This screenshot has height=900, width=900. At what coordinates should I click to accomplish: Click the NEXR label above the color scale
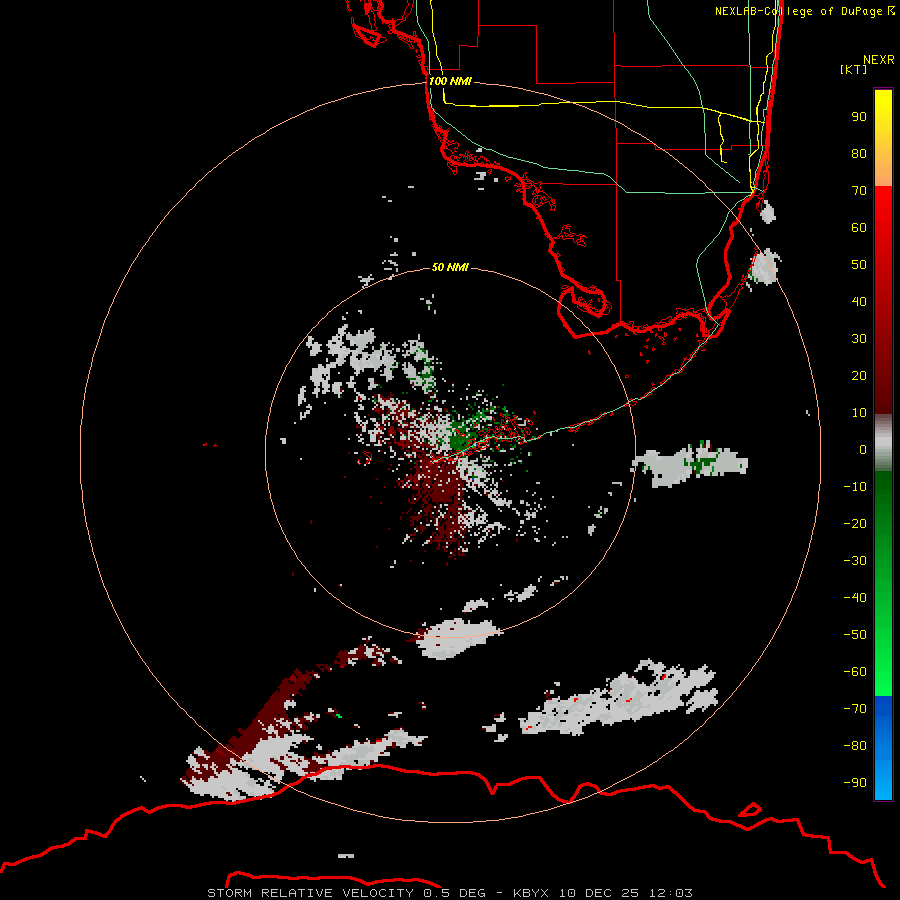[879, 60]
